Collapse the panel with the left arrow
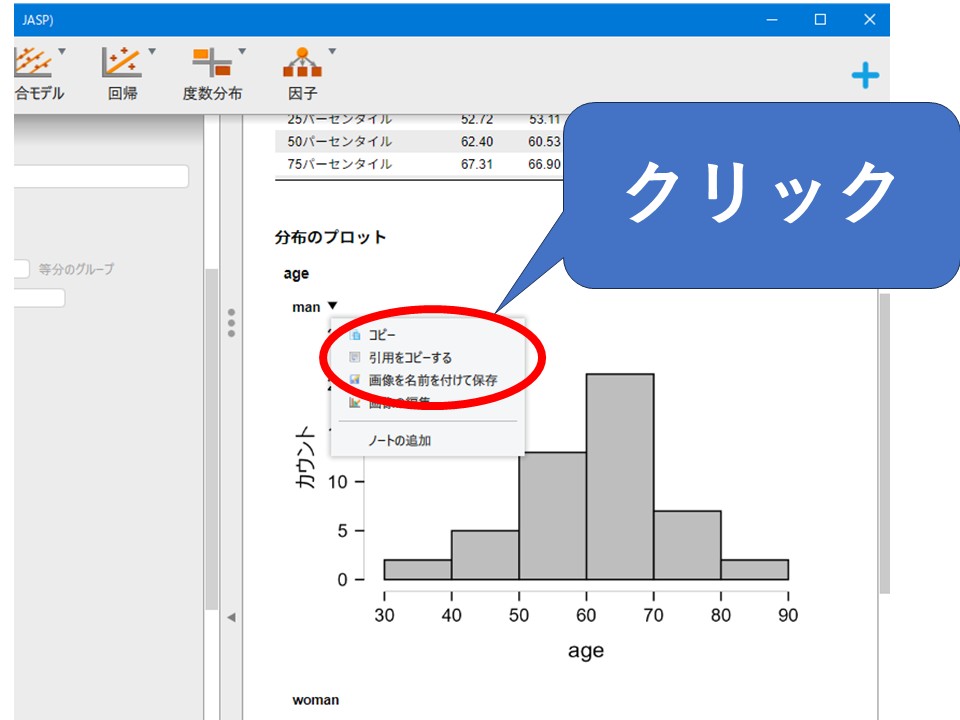The image size is (960, 720). click(231, 618)
